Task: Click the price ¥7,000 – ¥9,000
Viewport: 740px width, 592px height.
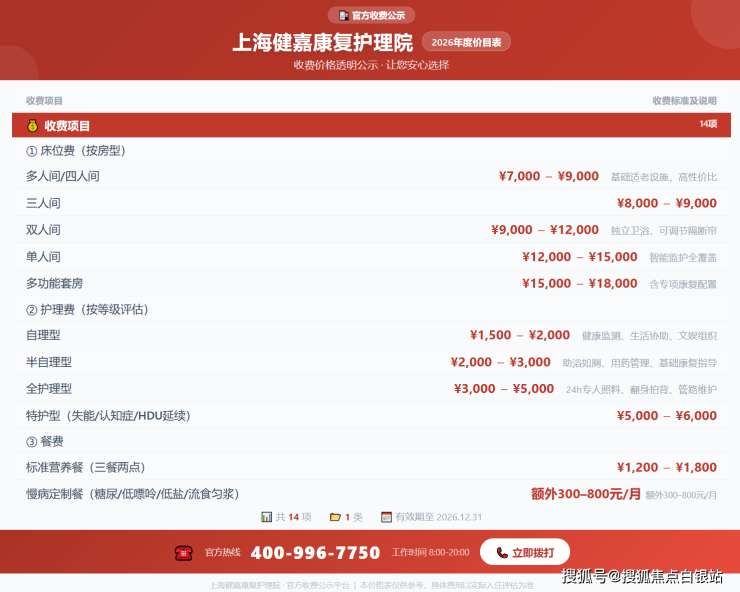Action: [549, 176]
